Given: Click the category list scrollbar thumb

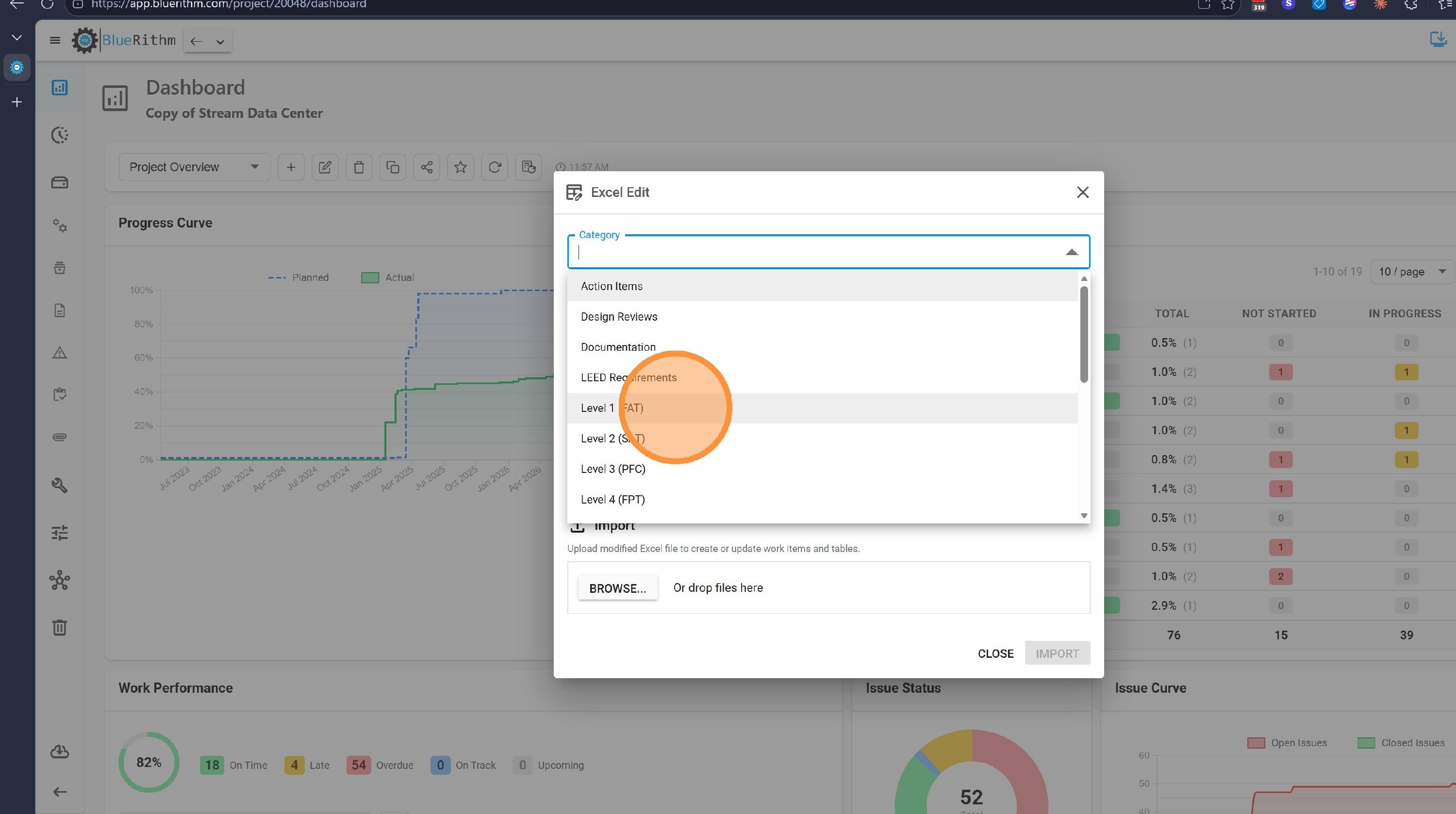Looking at the screenshot, I should tap(1084, 334).
